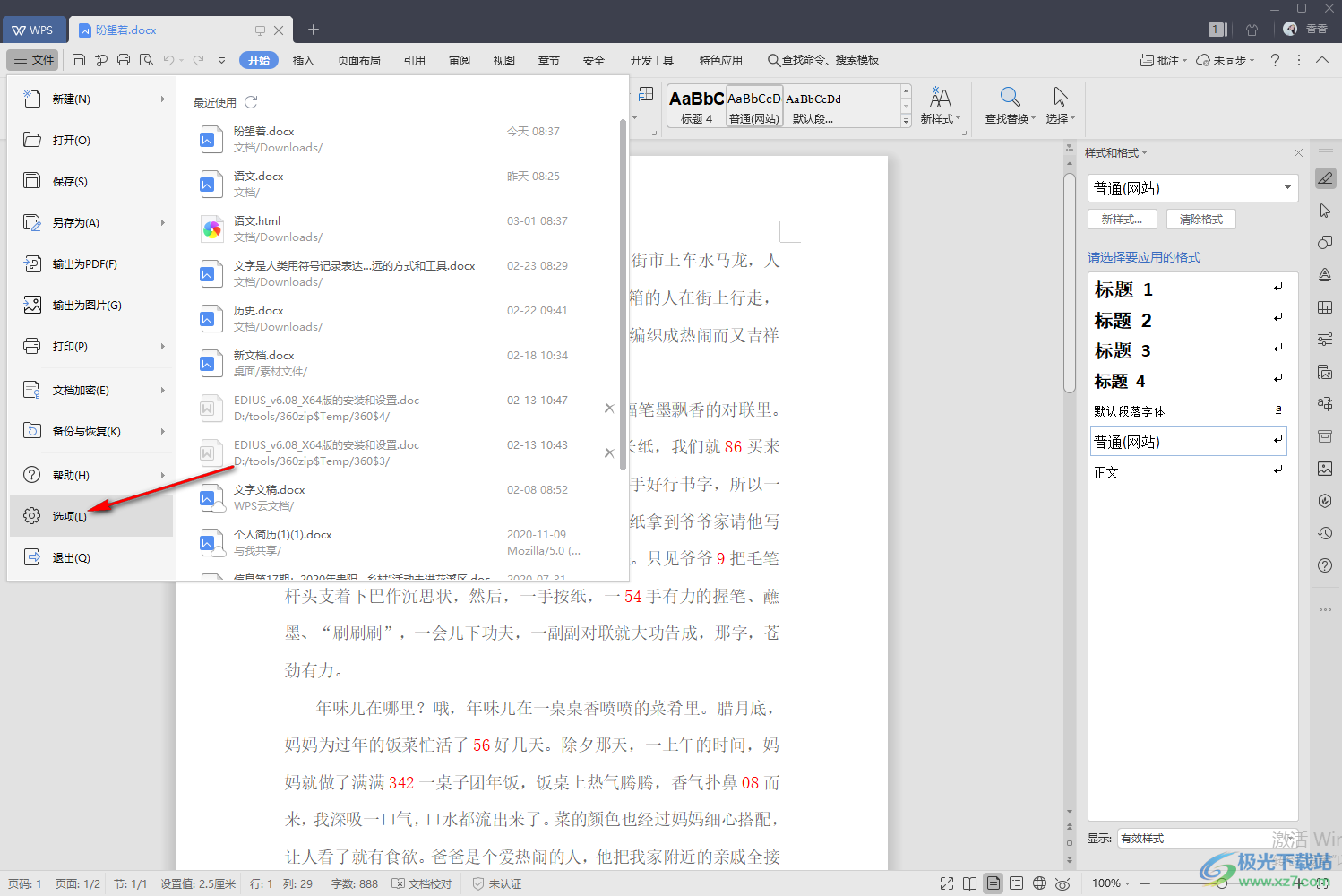Choose Exit (退出) in file menu
Image resolution: width=1342 pixels, height=896 pixels.
pos(91,557)
